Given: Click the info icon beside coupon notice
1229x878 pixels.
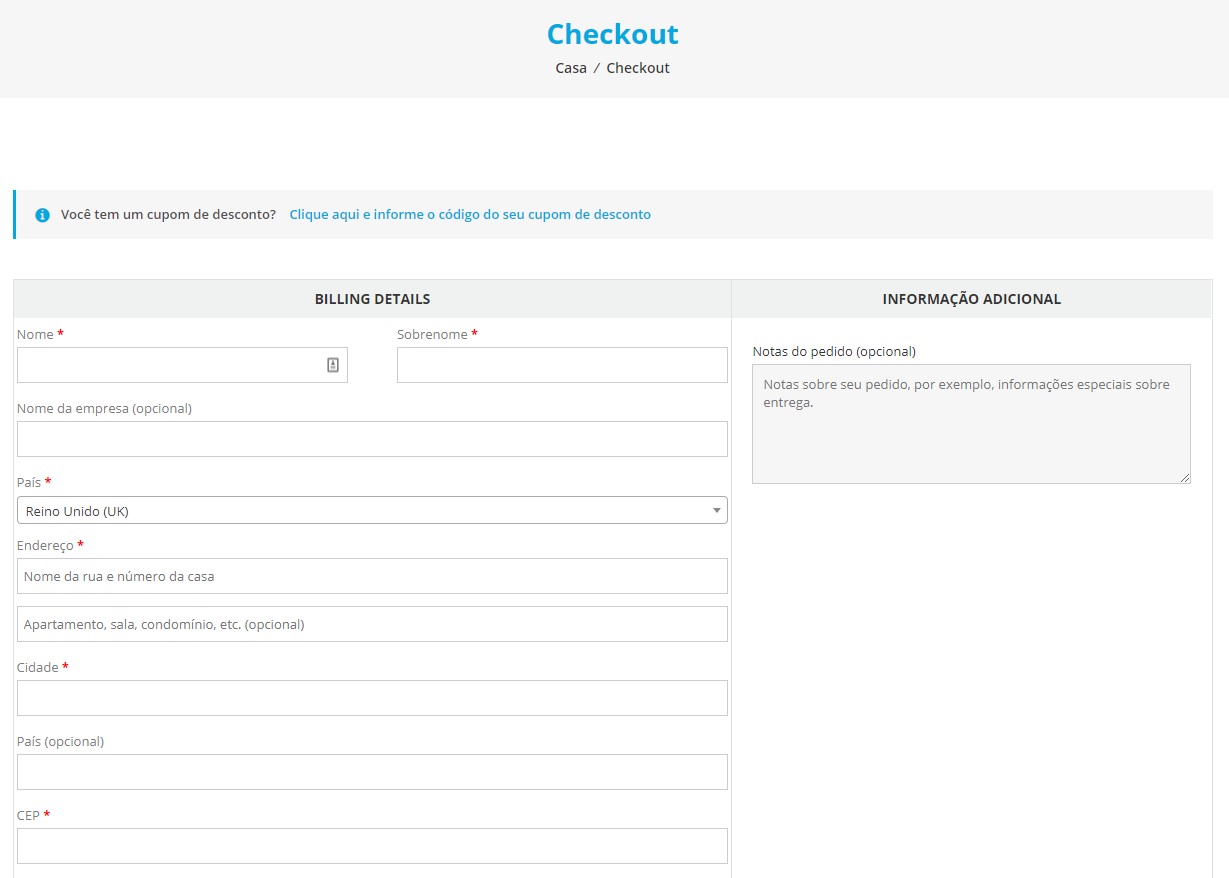Looking at the screenshot, I should click(42, 215).
